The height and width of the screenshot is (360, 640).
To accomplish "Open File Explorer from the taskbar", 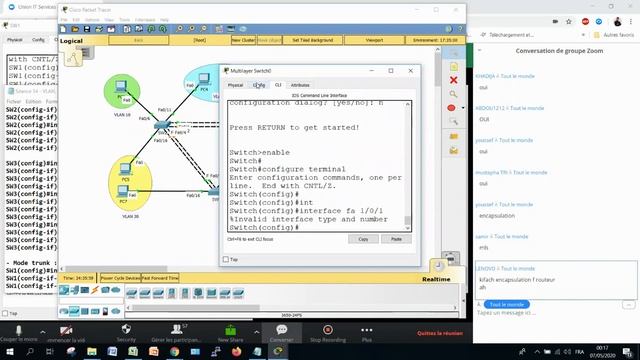I will [92, 351].
